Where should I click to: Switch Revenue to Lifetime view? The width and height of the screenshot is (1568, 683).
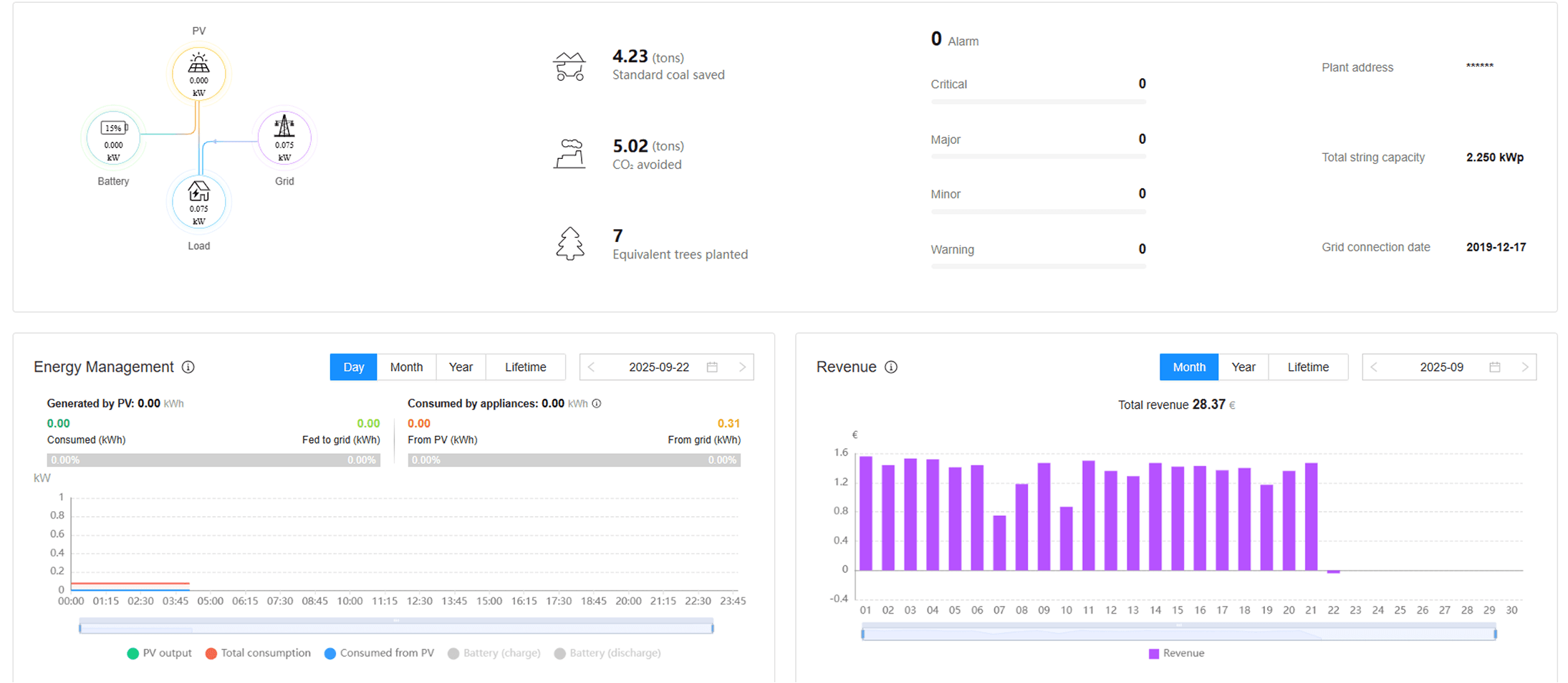tap(1308, 367)
